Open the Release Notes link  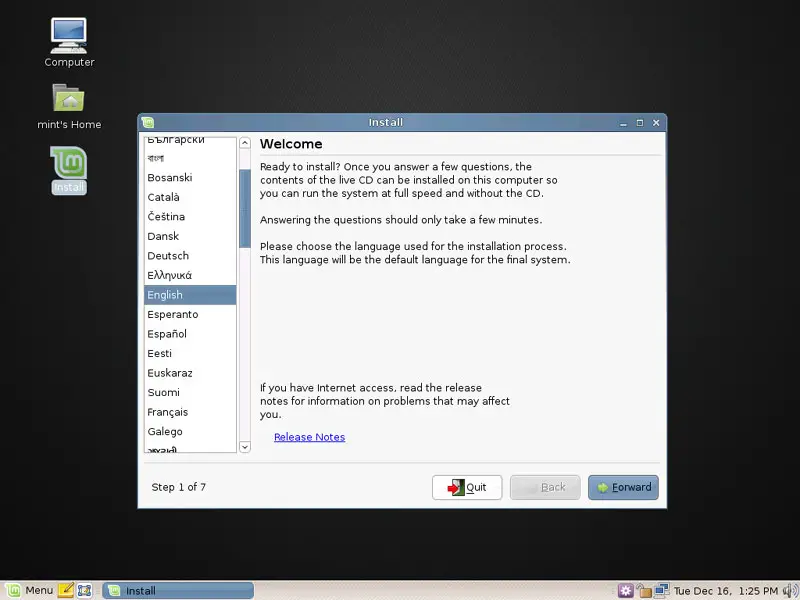click(x=309, y=437)
